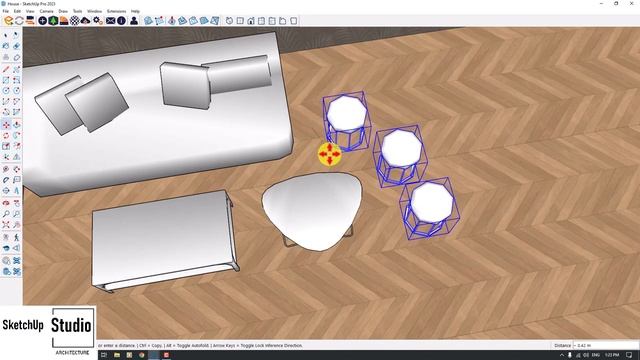Click the info circle toolbar icon
Viewport: 640px width, 360px height.
click(121, 20)
